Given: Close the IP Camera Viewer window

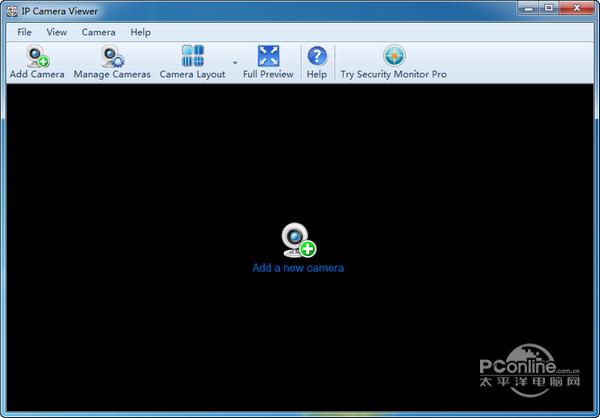Looking at the screenshot, I should point(577,8).
